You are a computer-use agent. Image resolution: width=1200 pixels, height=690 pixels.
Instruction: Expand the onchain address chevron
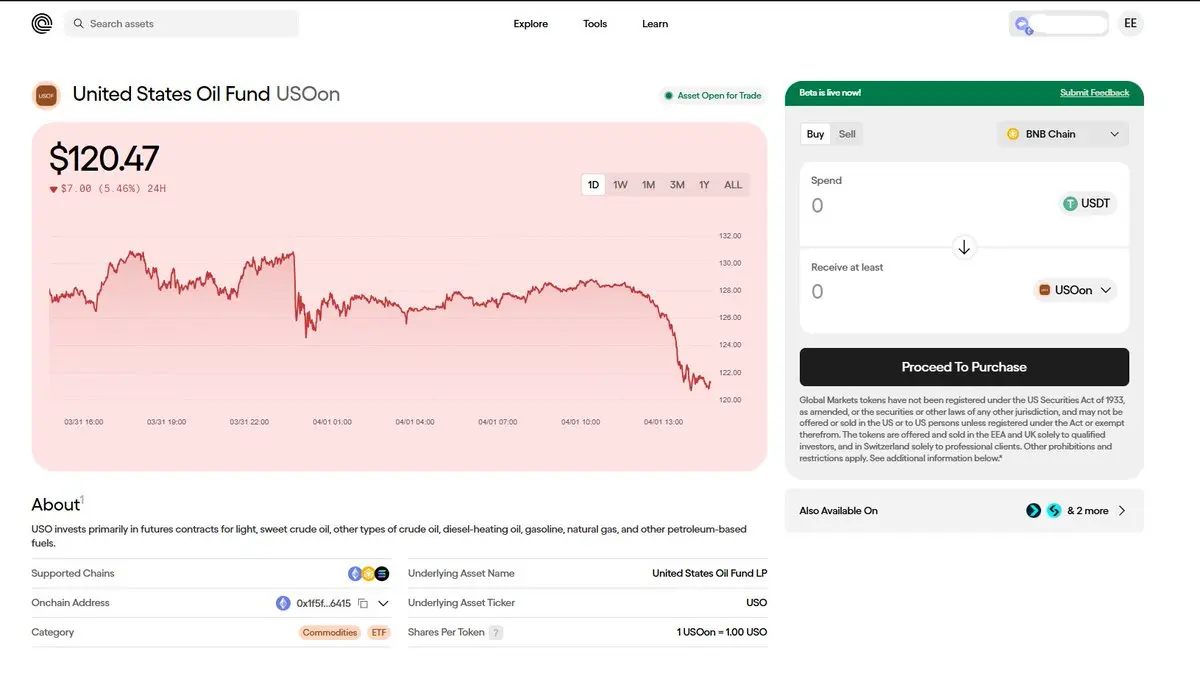[x=383, y=603]
